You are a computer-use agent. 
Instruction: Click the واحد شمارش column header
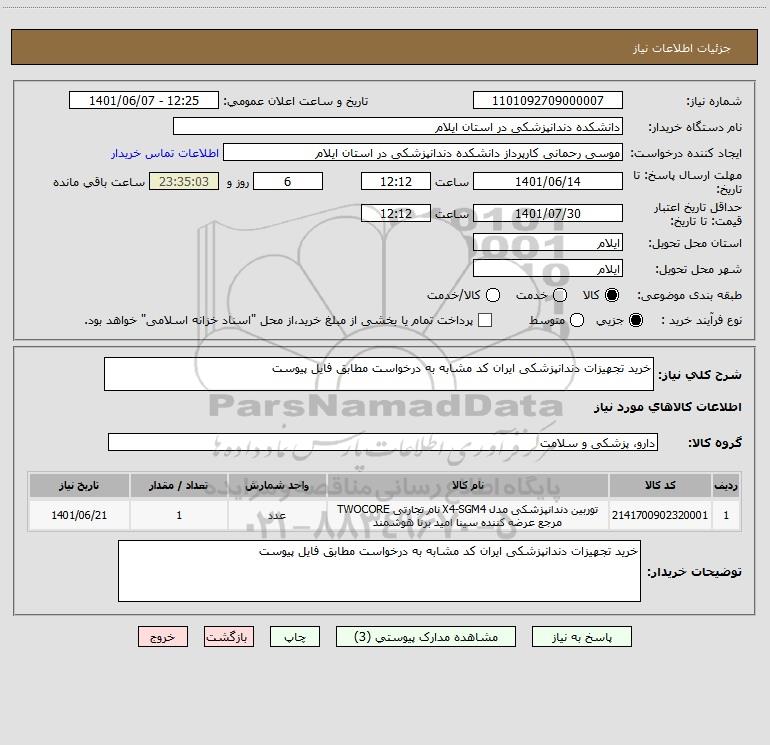point(277,485)
